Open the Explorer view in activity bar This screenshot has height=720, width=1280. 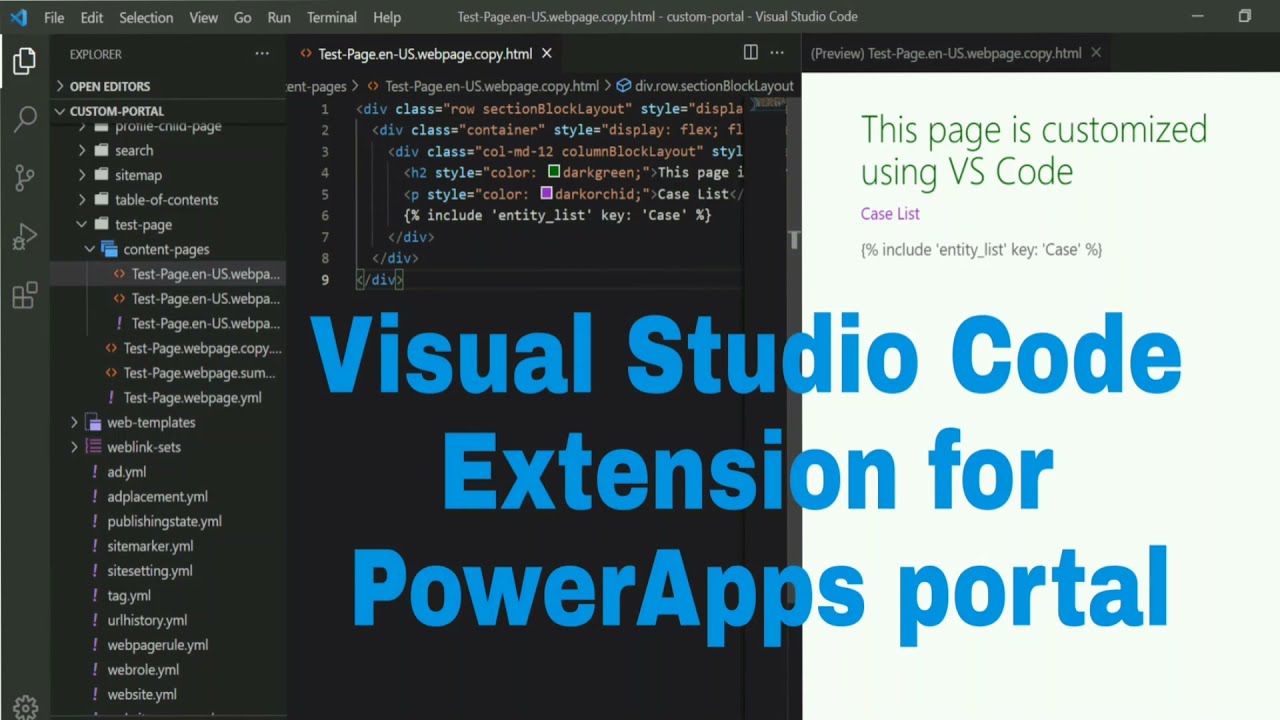[25, 62]
